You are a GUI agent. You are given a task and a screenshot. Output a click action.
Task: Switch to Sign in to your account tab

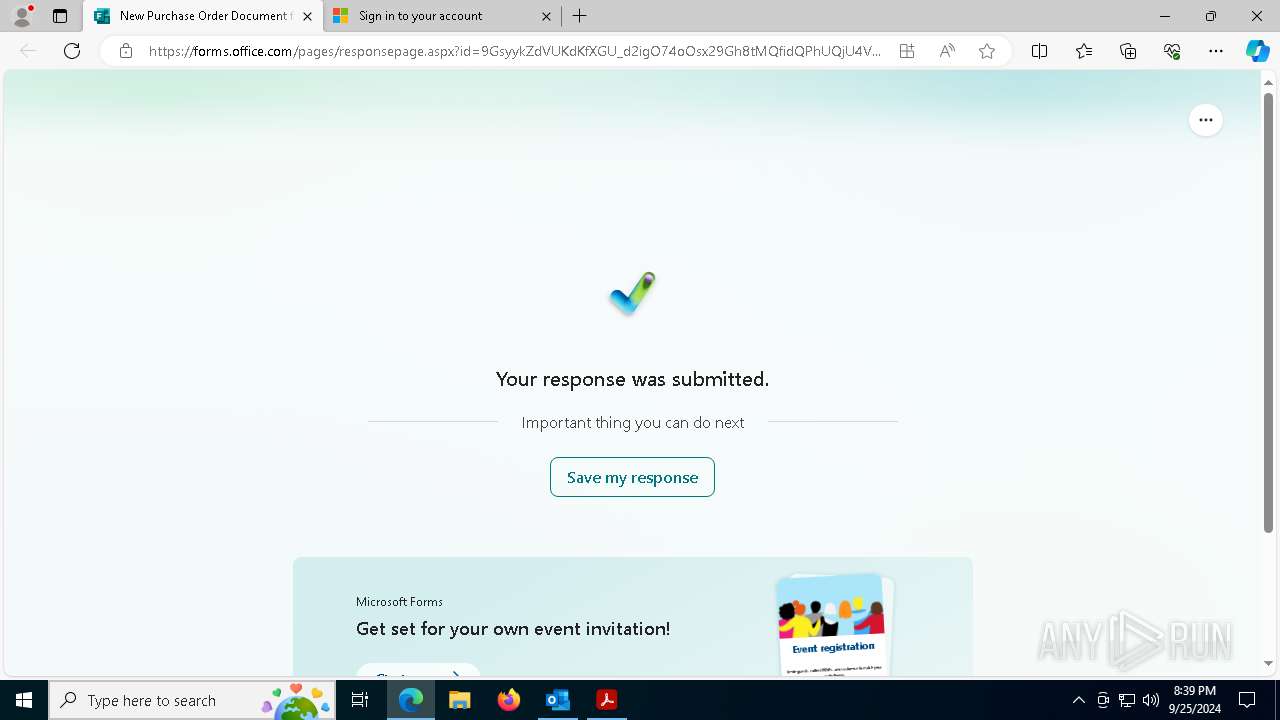click(x=441, y=16)
